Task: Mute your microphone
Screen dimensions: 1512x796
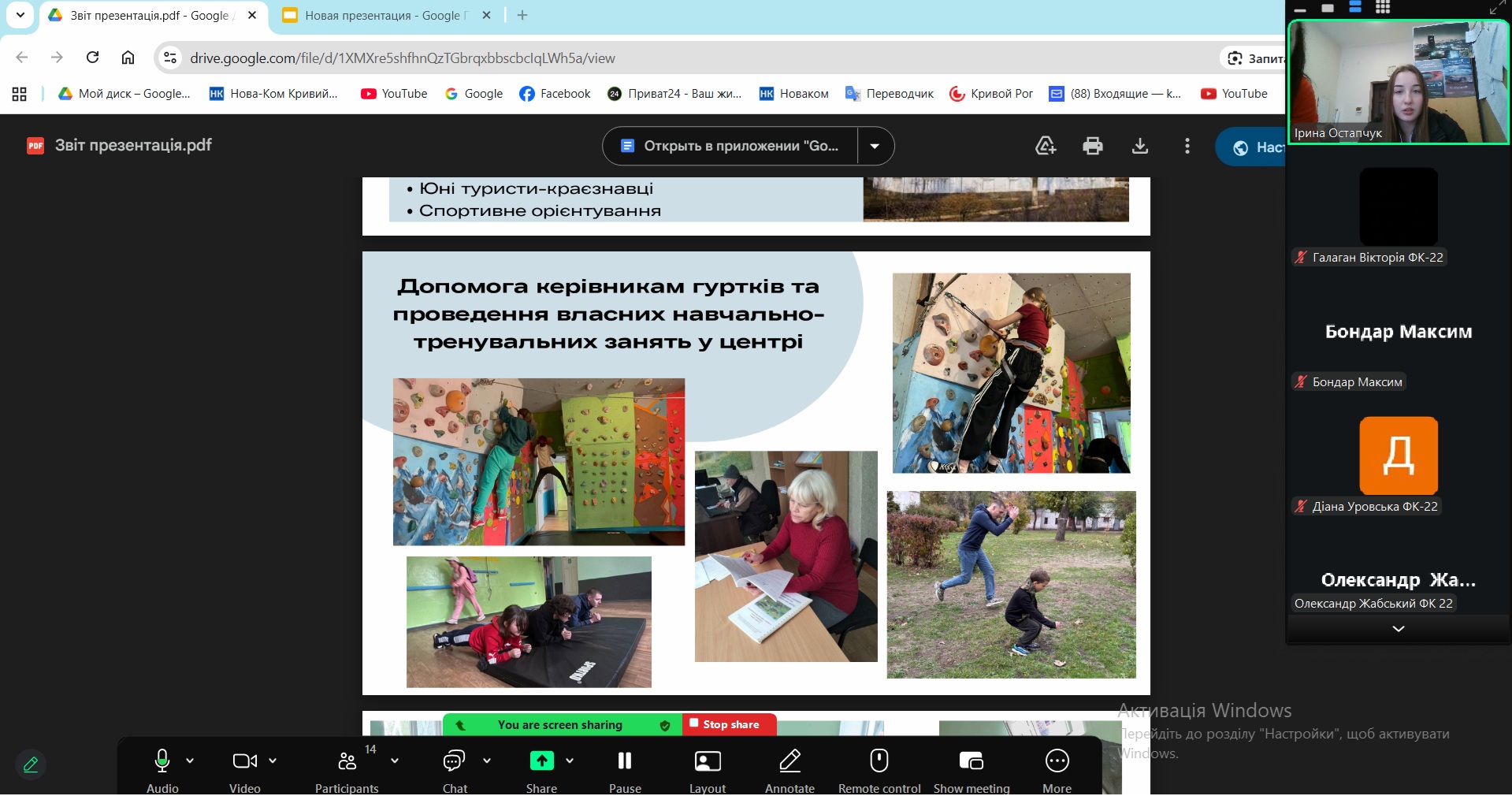Action: pos(162,761)
